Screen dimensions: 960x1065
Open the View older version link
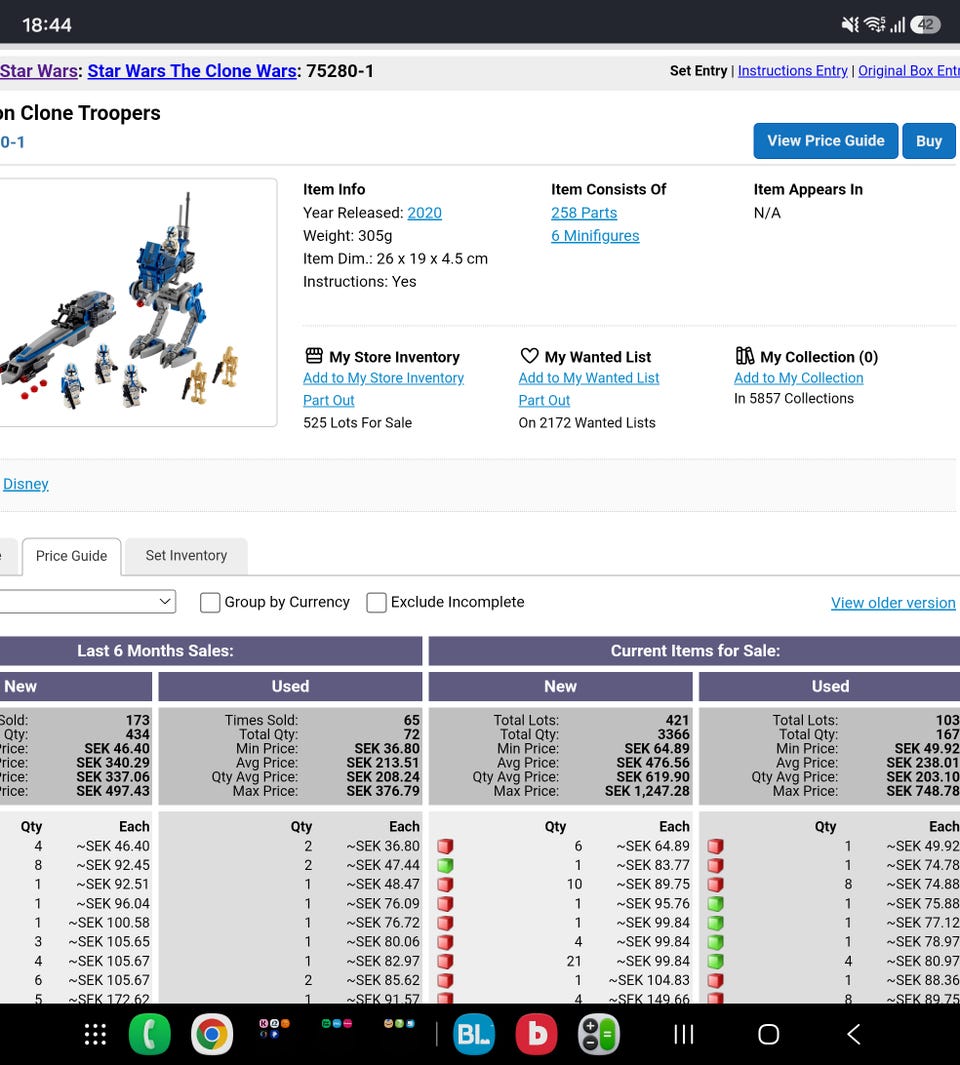point(893,602)
